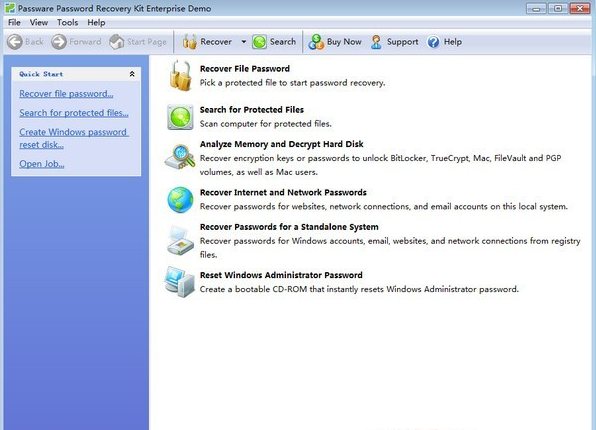Click the 'Help' toolbar label
The width and height of the screenshot is (596, 430).
pos(453,42)
